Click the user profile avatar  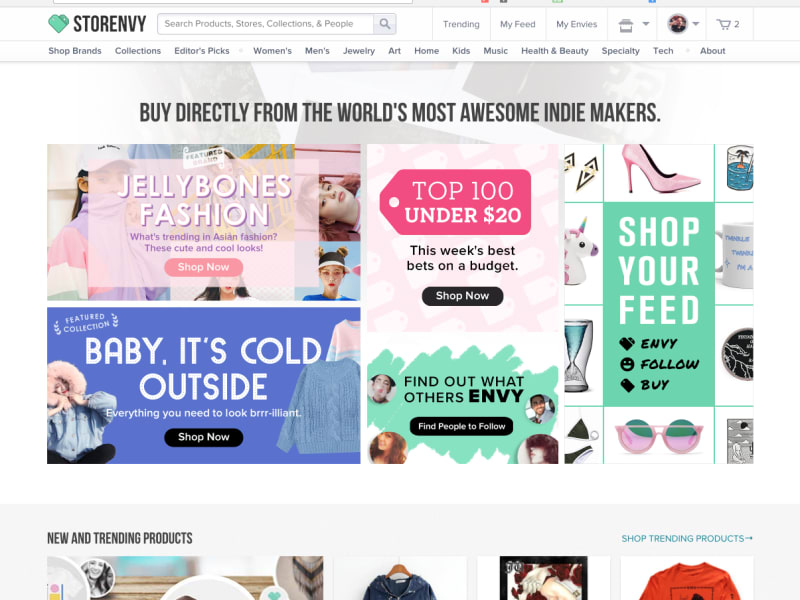[677, 24]
